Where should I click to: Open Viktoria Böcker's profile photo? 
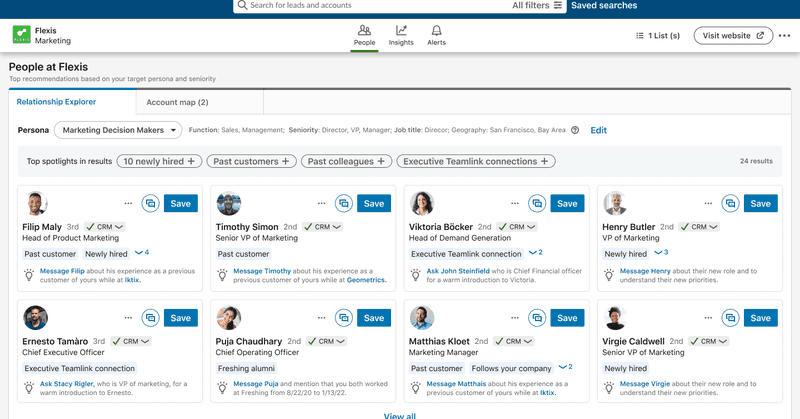pyautogui.click(x=422, y=204)
